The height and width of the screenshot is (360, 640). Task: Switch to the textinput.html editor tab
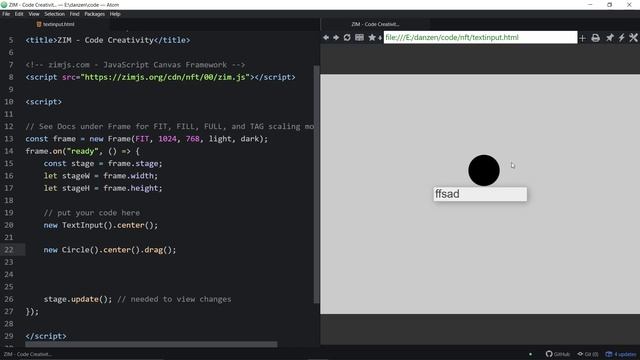(x=56, y=24)
